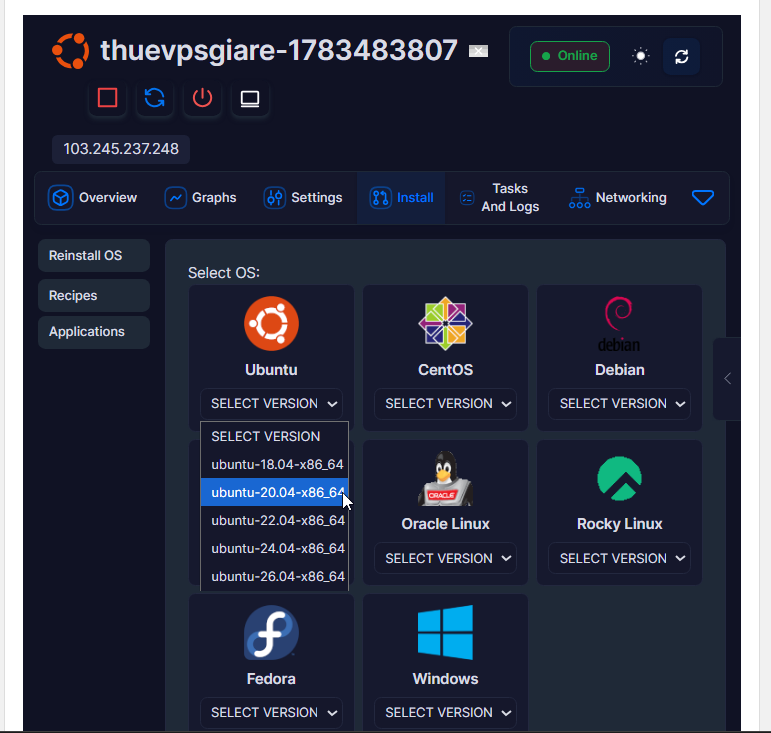The width and height of the screenshot is (771, 733).
Task: Click the Online status badge
Action: (x=570, y=56)
